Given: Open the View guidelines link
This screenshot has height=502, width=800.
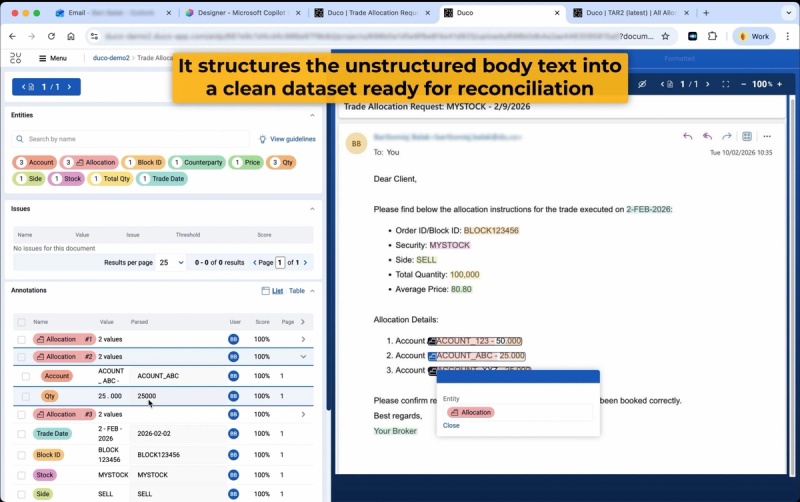Looking at the screenshot, I should pos(287,139).
